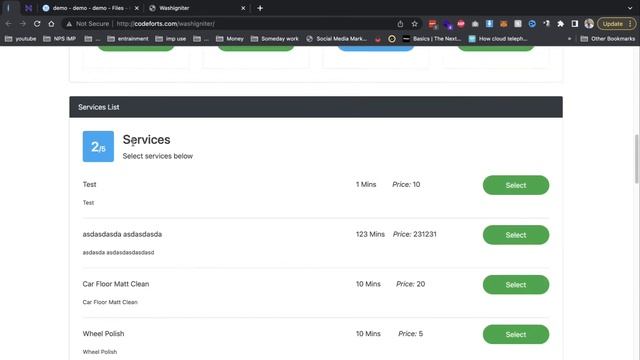Open Social Media Mark... bookmark
The width and height of the screenshot is (640, 360).
336,39
